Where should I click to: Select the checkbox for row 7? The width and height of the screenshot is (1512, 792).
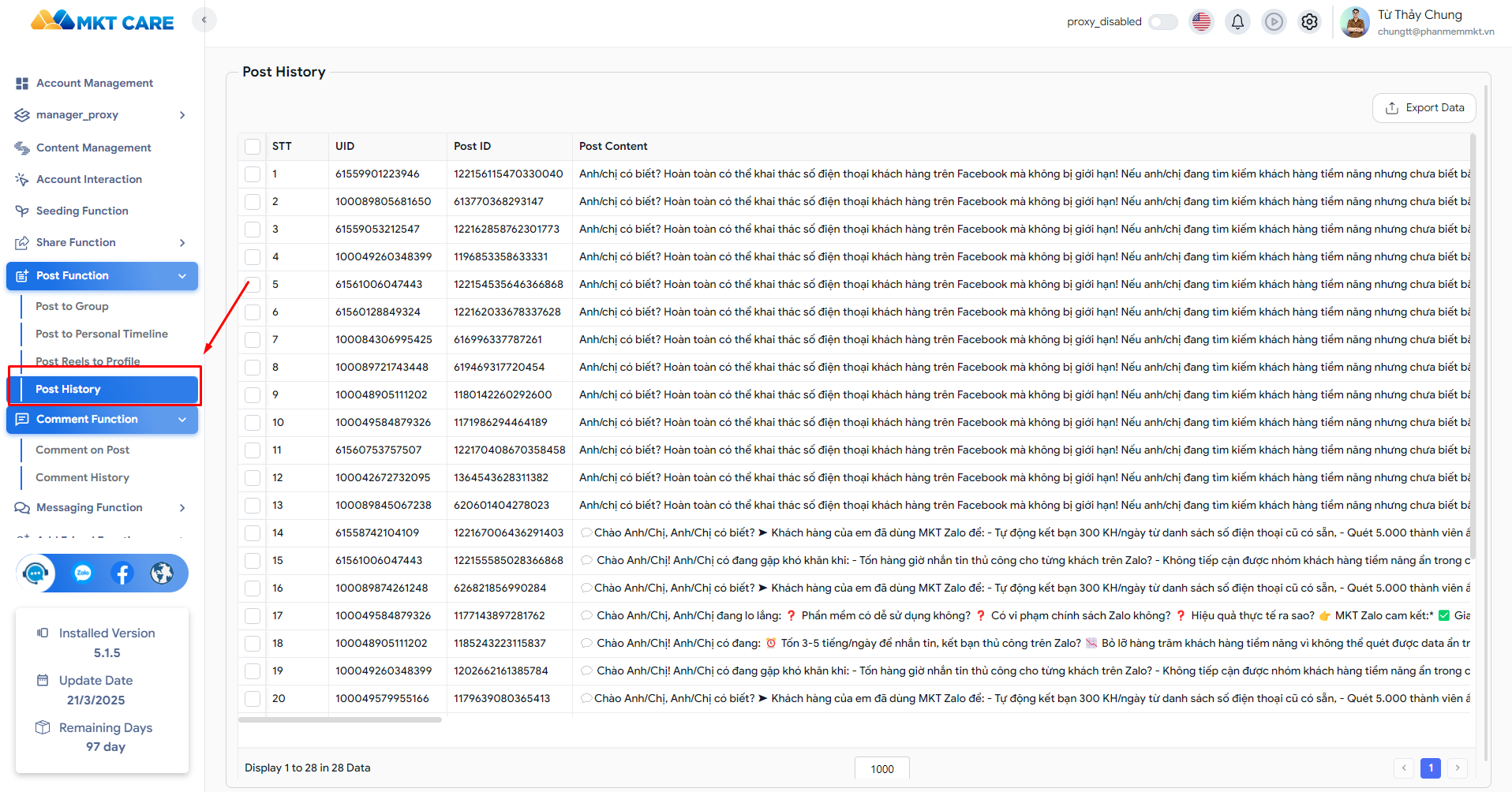coord(253,340)
